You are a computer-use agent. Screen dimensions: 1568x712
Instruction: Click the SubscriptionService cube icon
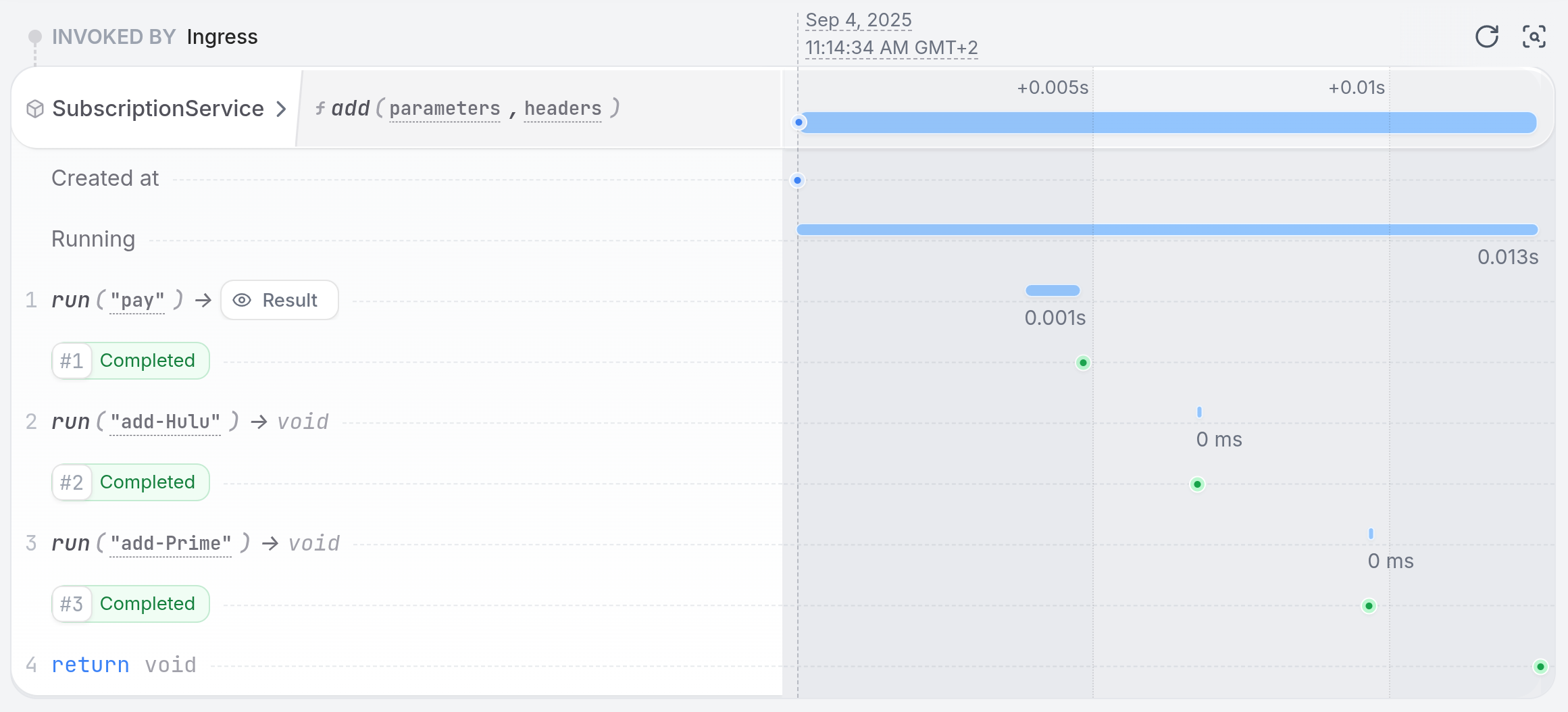(35, 109)
